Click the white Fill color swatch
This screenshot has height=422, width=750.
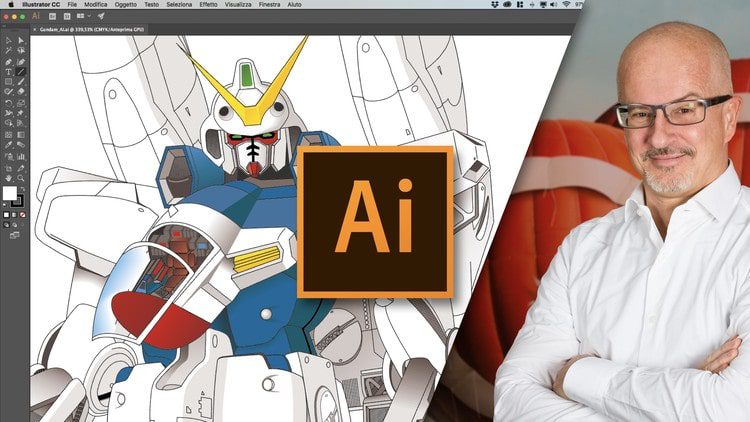(10, 194)
